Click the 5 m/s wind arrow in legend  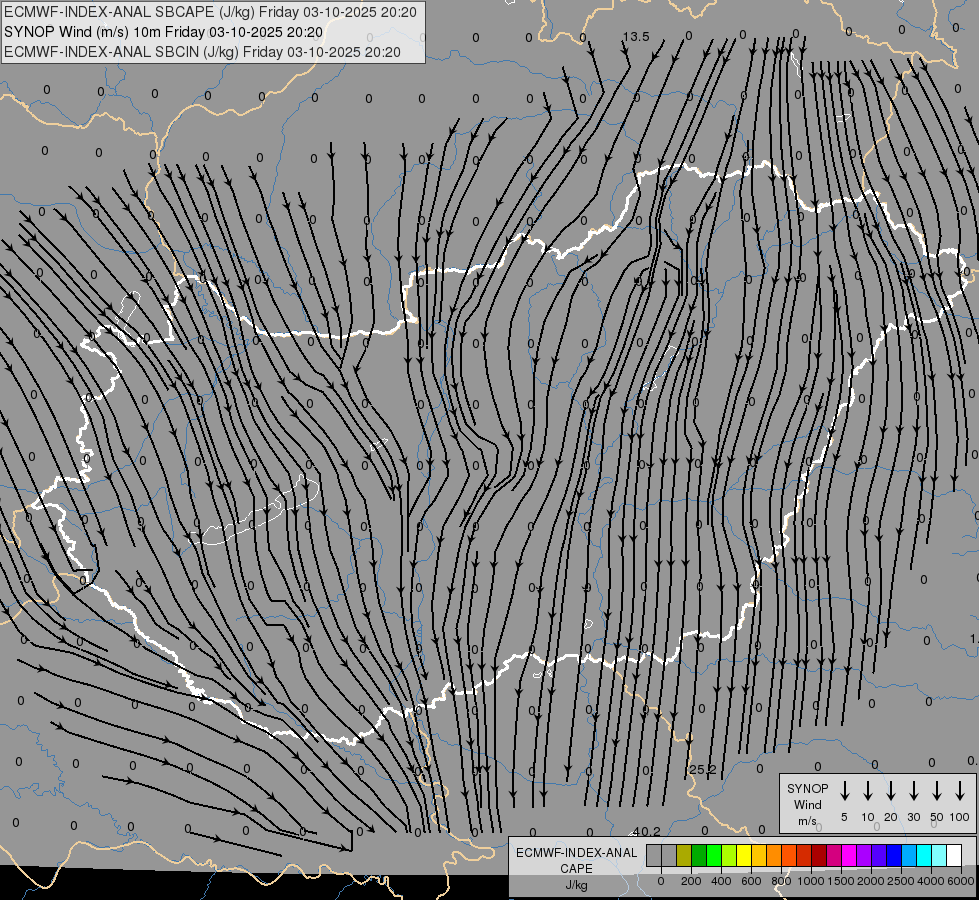[x=844, y=791]
